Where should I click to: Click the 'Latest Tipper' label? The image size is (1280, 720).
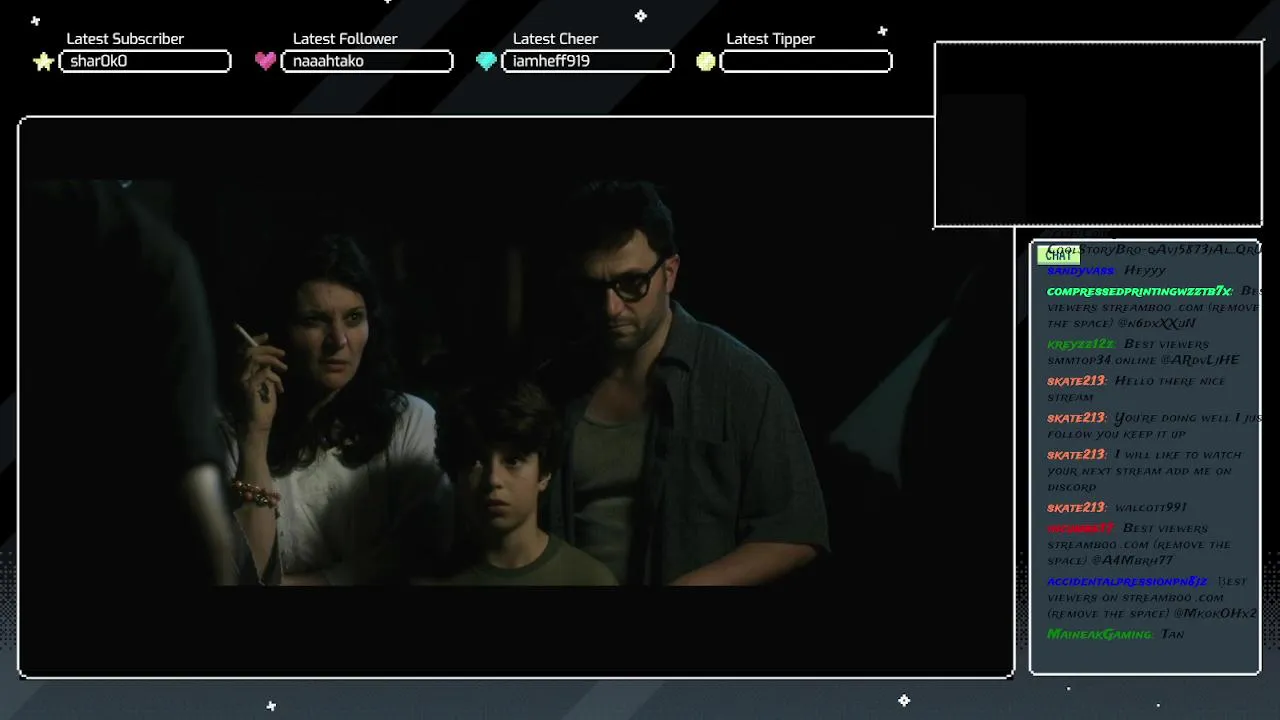770,39
